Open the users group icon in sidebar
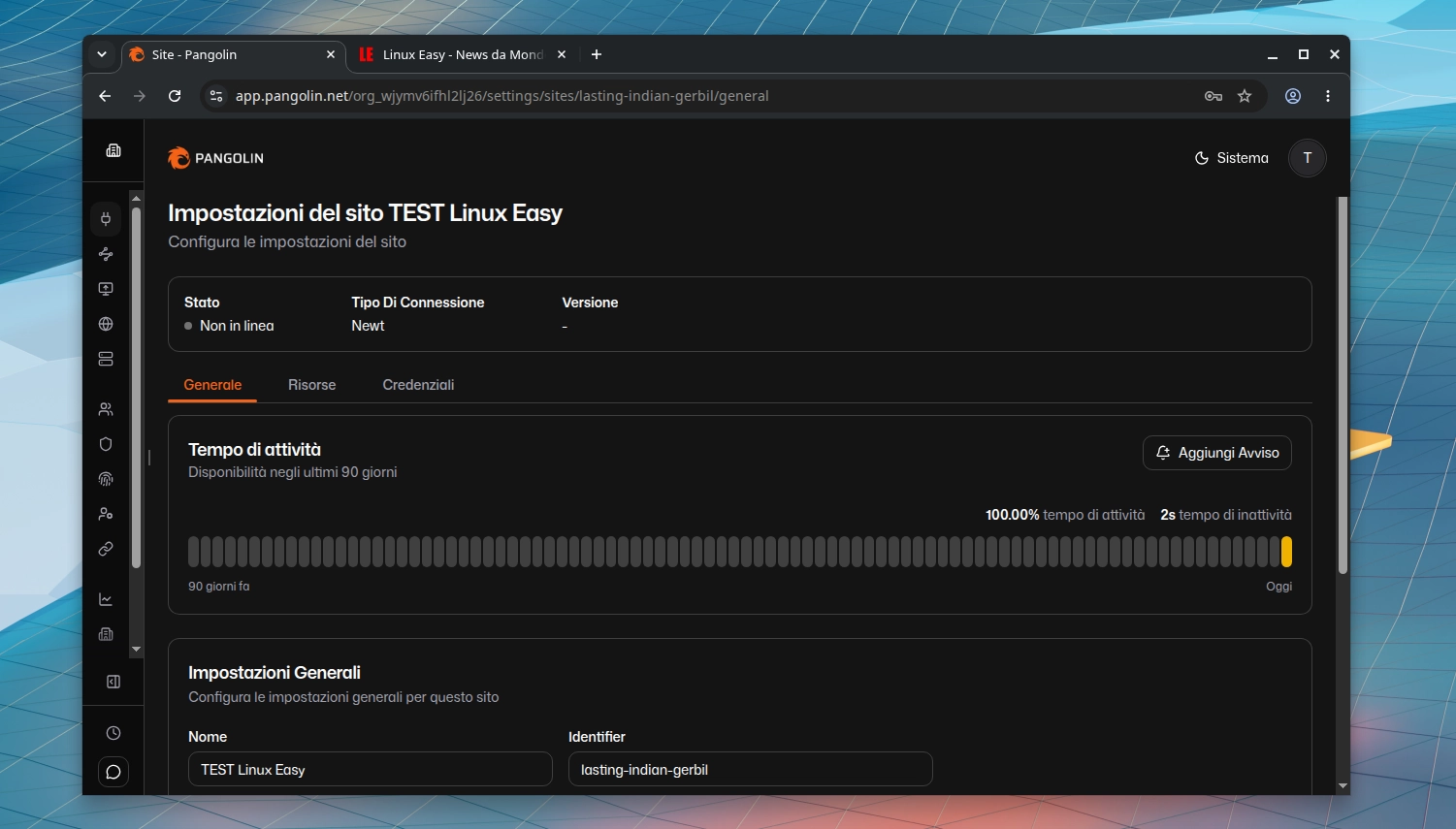This screenshot has height=829, width=1456. click(106, 409)
